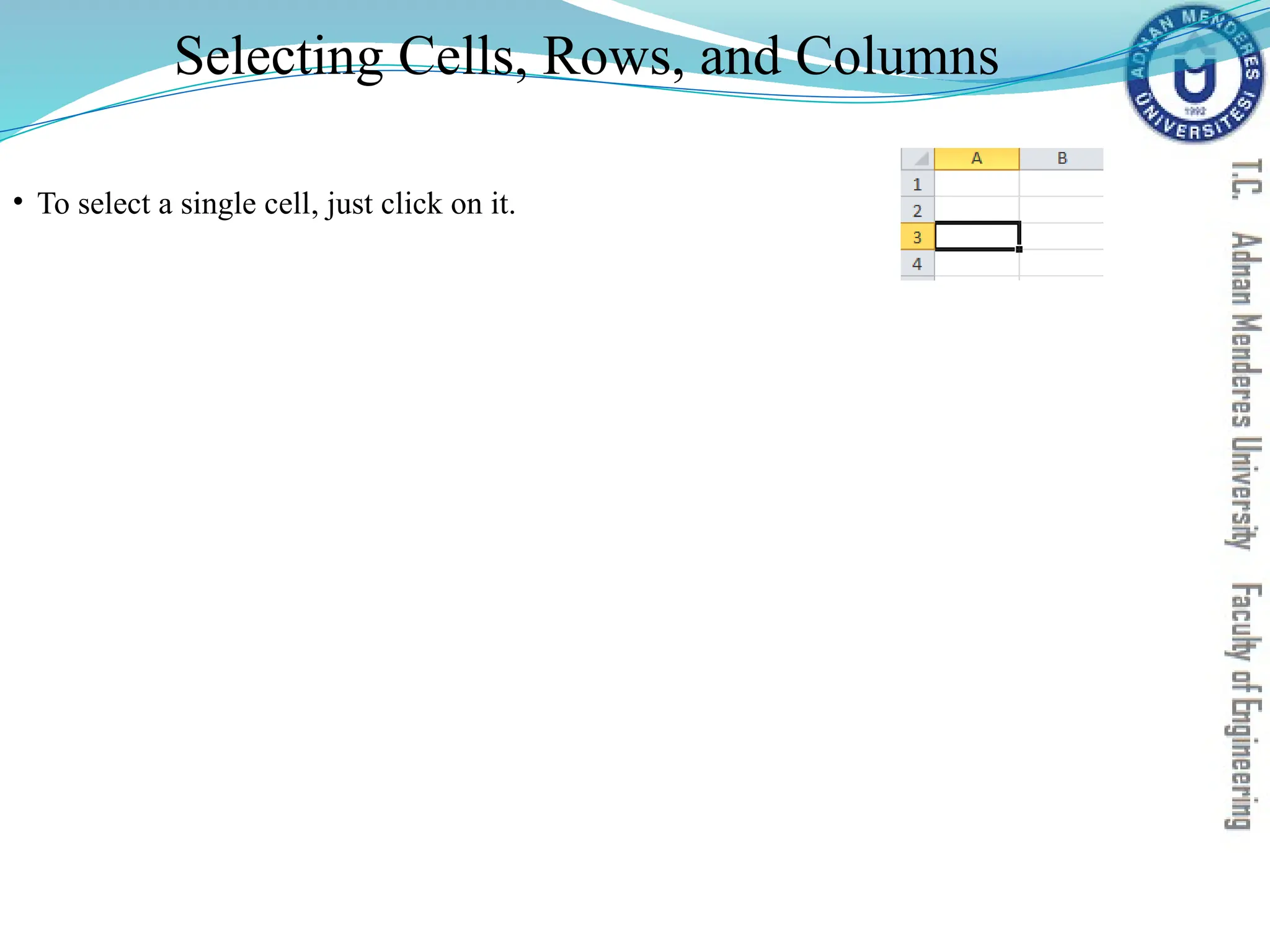Click the Adnan Menderes Üniversitesi logo
Image resolution: width=1270 pixels, height=952 pixels.
pos(1195,73)
